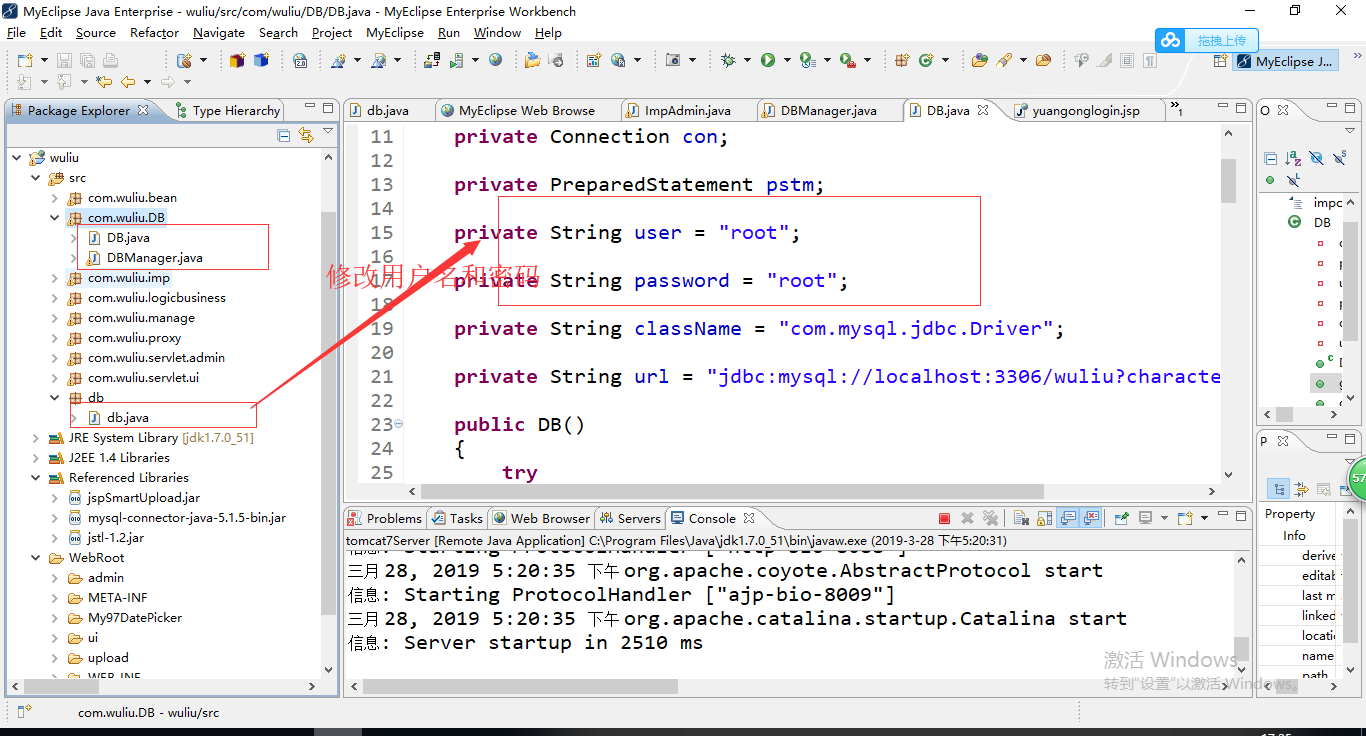Expand the com.wuliu.imp package
The image size is (1366, 736).
[55, 278]
